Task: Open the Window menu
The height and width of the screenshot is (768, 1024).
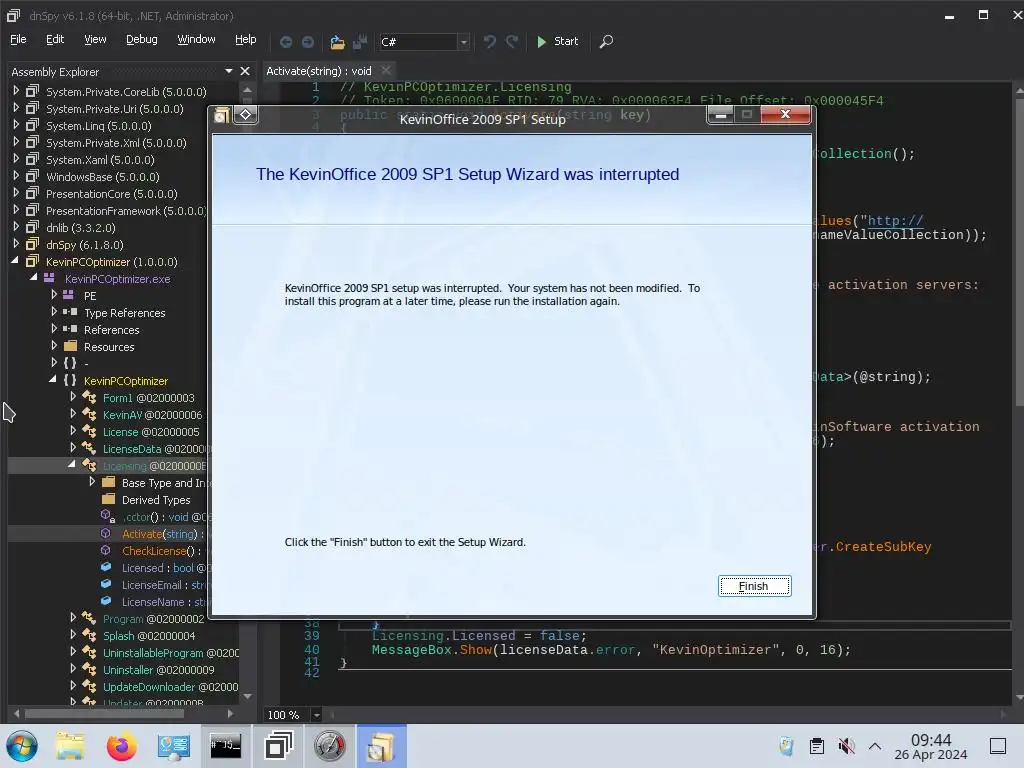Action: pyautogui.click(x=197, y=39)
